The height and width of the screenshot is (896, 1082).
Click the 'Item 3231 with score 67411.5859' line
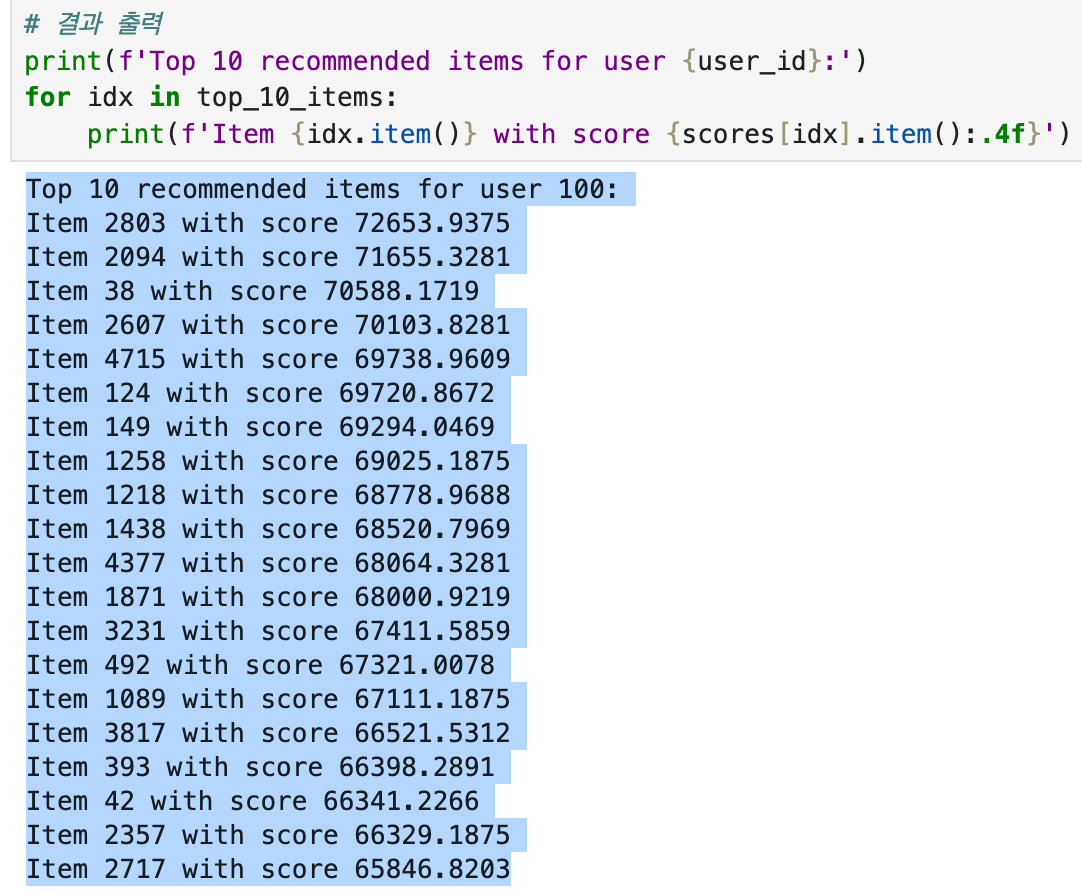[x=268, y=632]
